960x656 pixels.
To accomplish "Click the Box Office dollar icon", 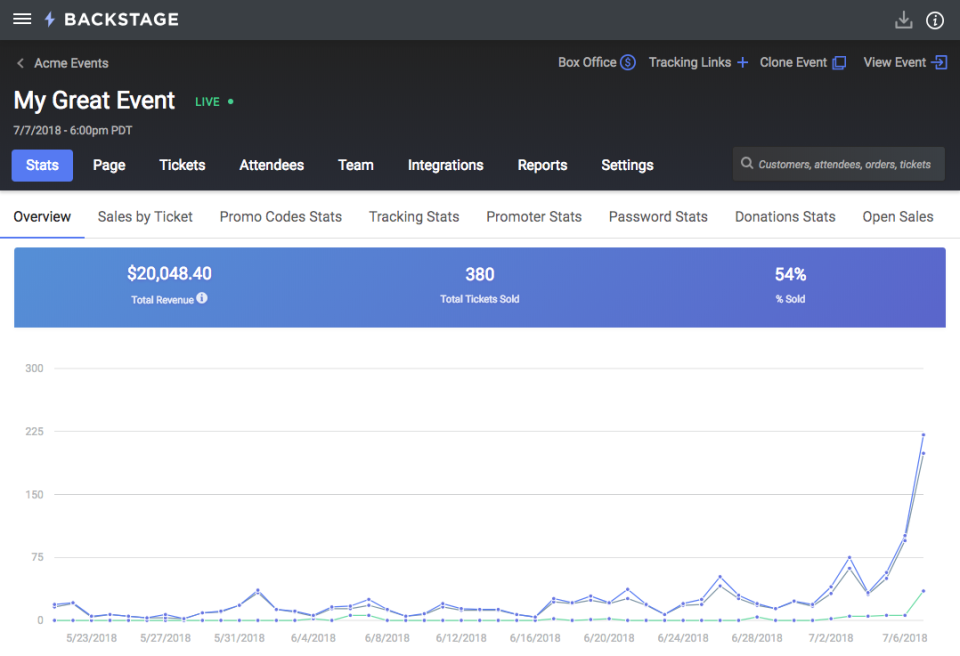I will coord(628,62).
